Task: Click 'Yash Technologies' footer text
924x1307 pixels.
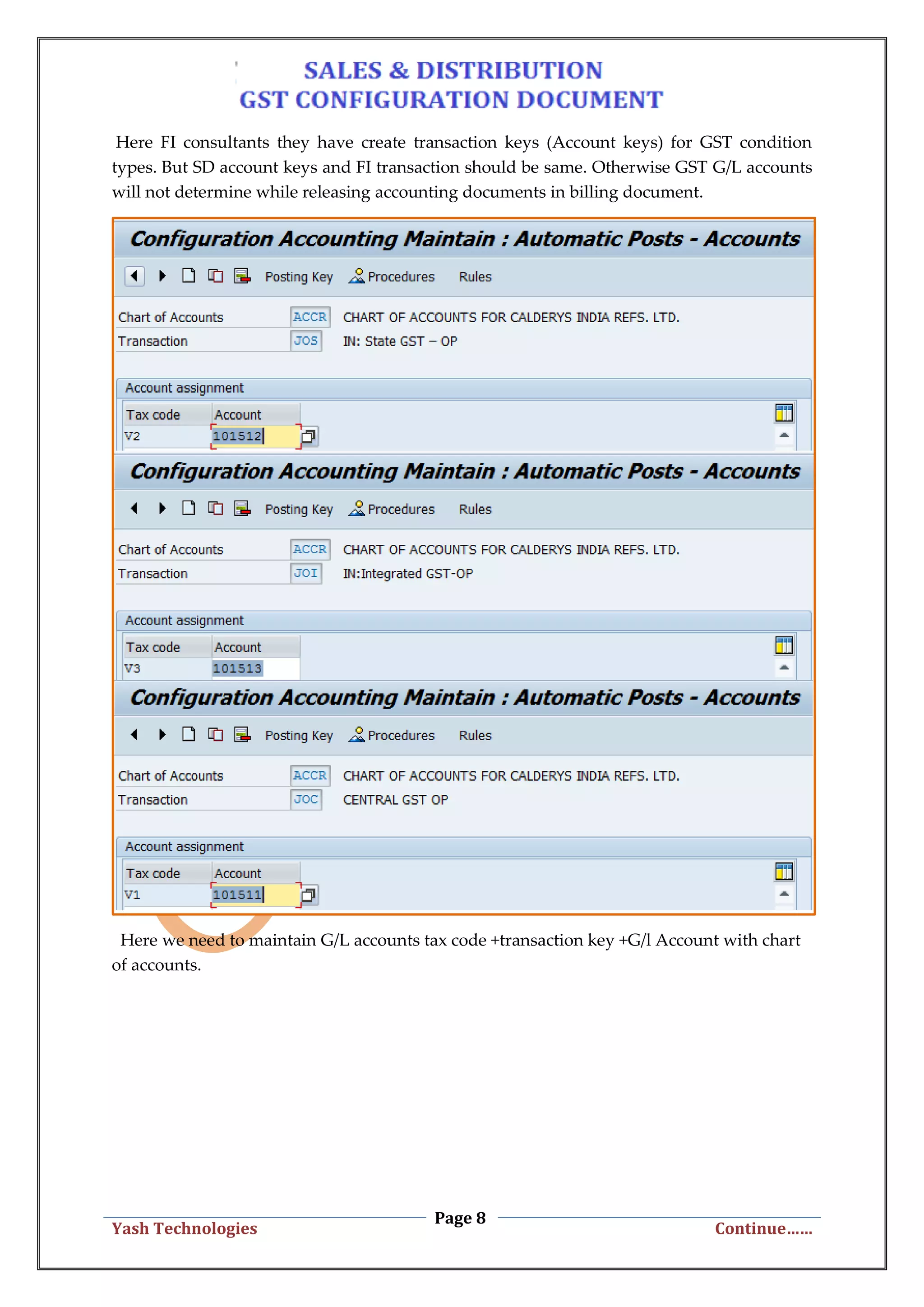Action: 185,1228
